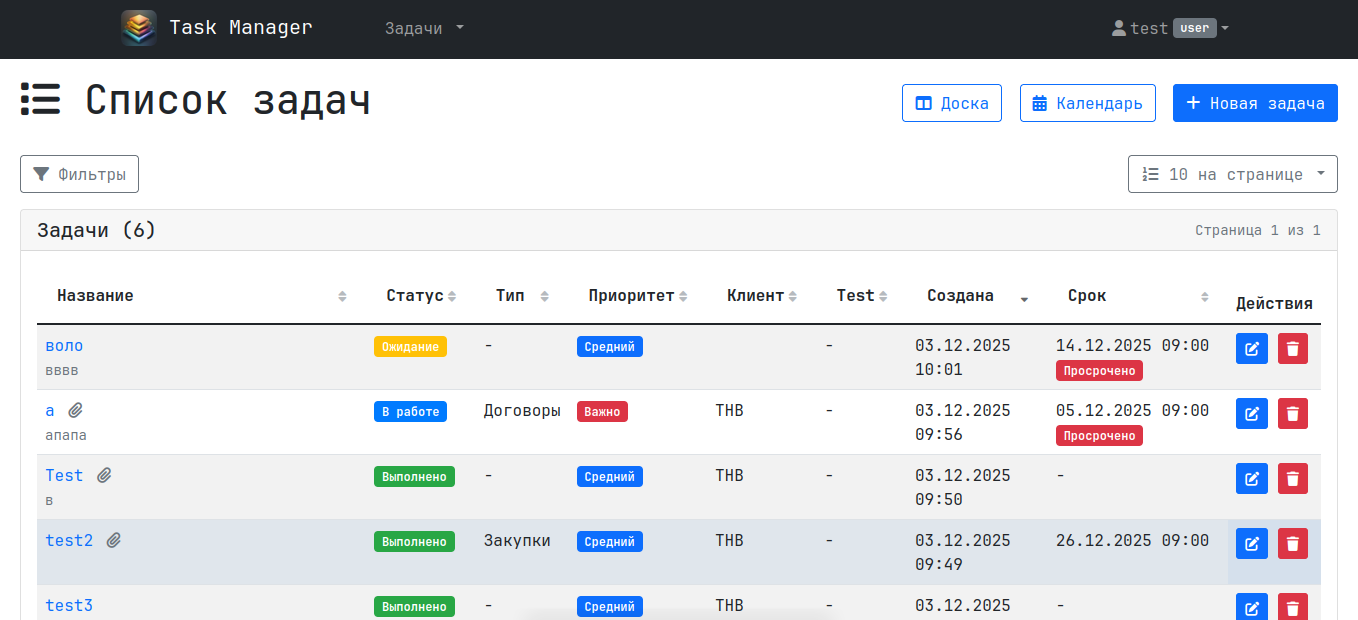The height and width of the screenshot is (620, 1358).
Task: Click the user profile icon in navbar
Action: pyautogui.click(x=1119, y=29)
